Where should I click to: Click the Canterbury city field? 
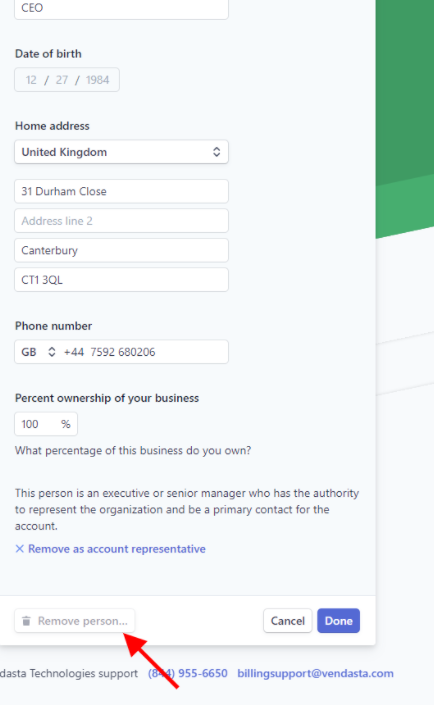121,250
